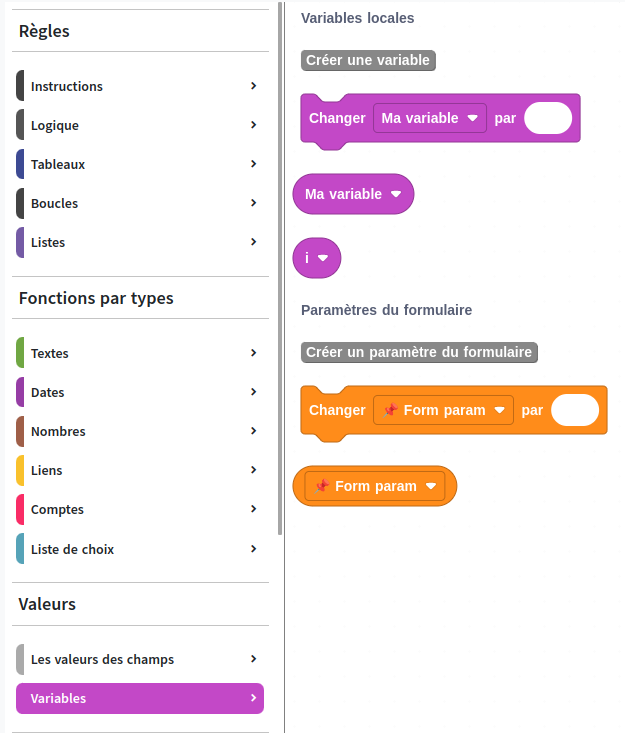Select the Textes category
Screen dimensions: 625x733
pos(50,353)
